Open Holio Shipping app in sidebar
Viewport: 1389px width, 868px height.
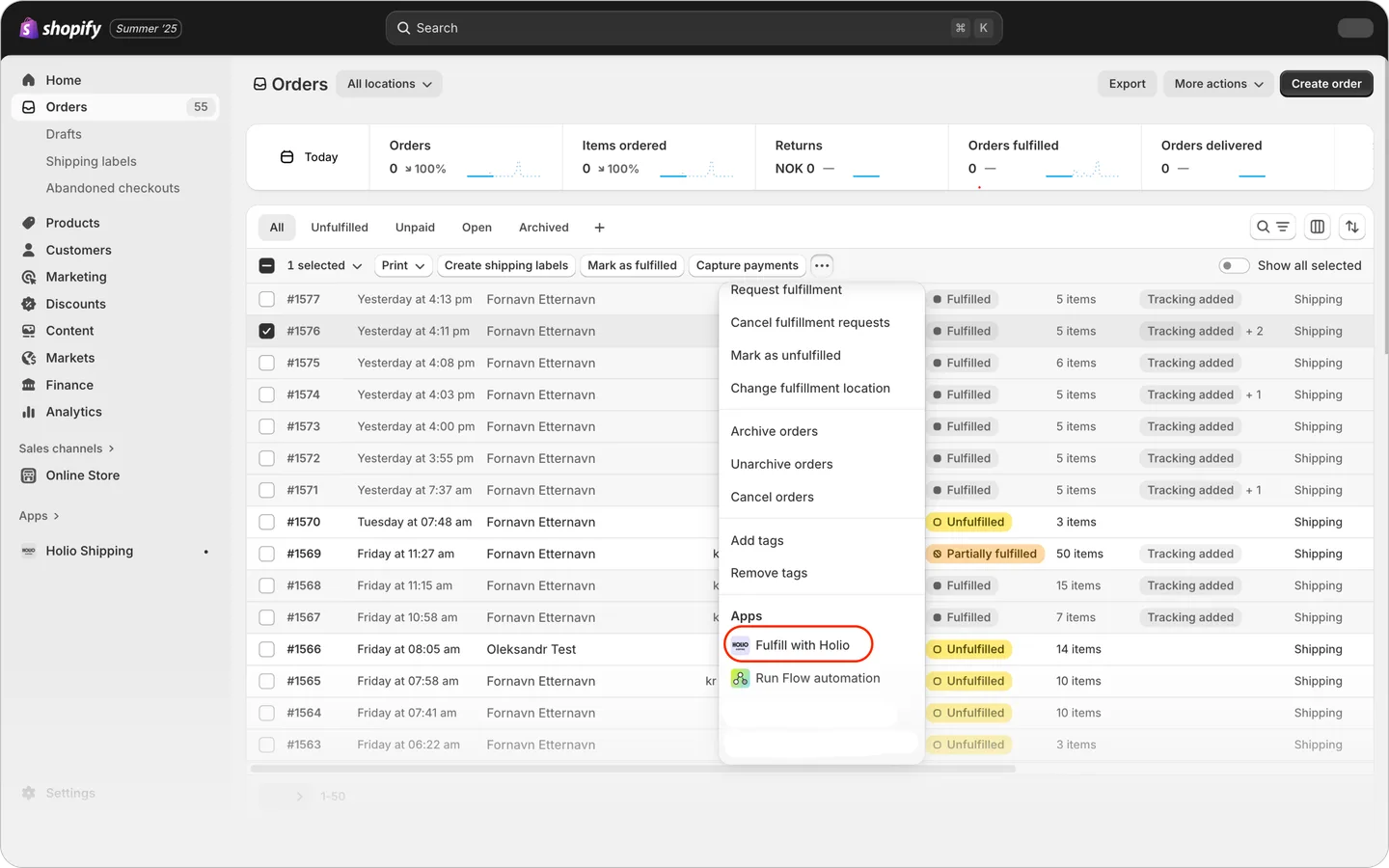(x=89, y=551)
